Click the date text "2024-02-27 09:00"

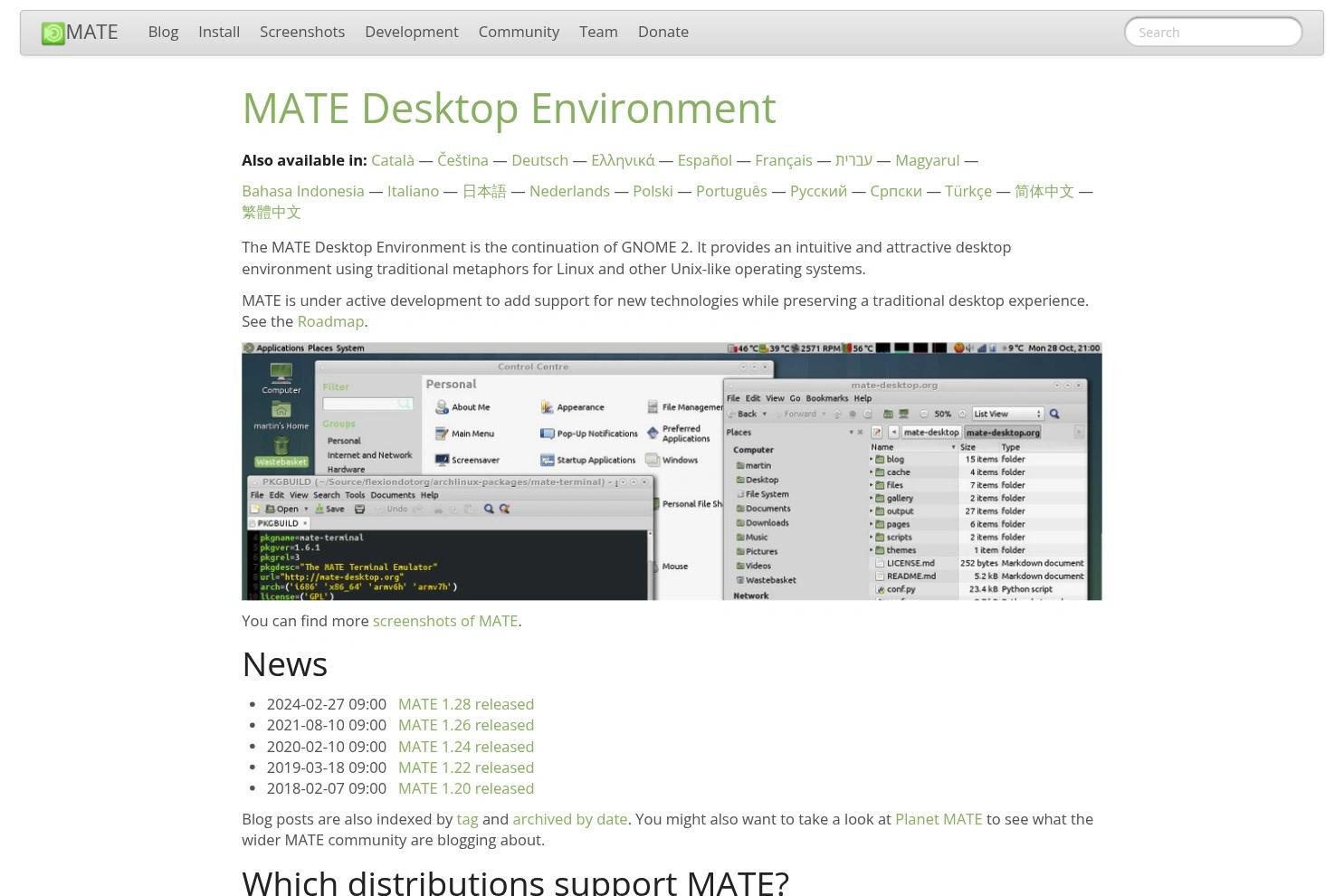coord(326,704)
